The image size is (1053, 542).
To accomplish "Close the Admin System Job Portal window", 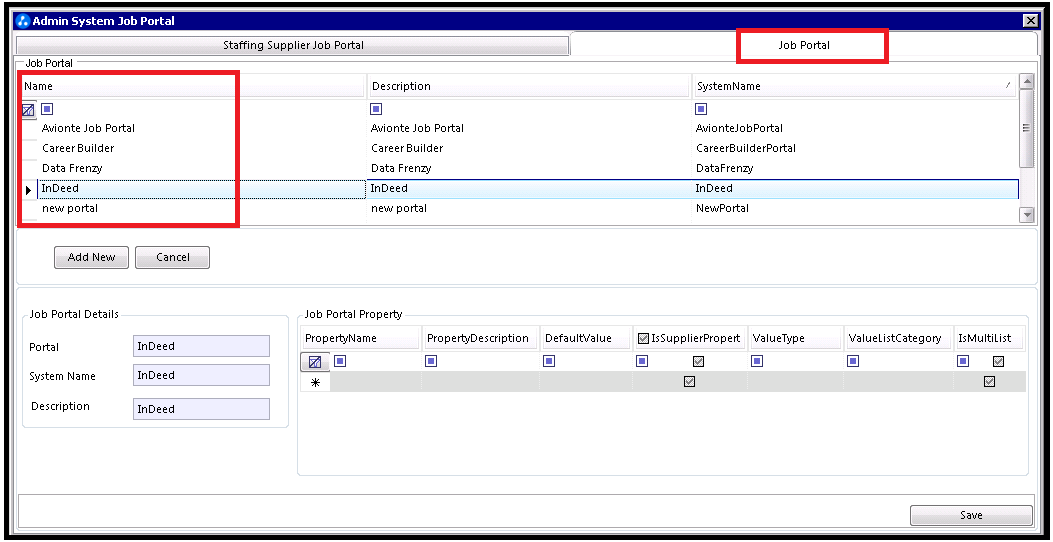I will [1030, 21].
